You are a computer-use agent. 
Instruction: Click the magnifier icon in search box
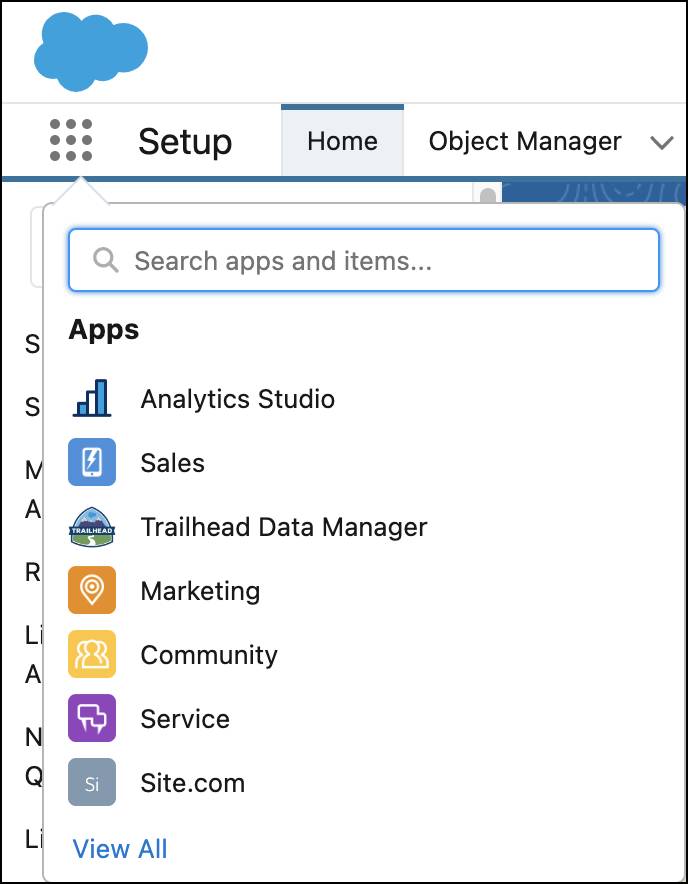click(105, 260)
